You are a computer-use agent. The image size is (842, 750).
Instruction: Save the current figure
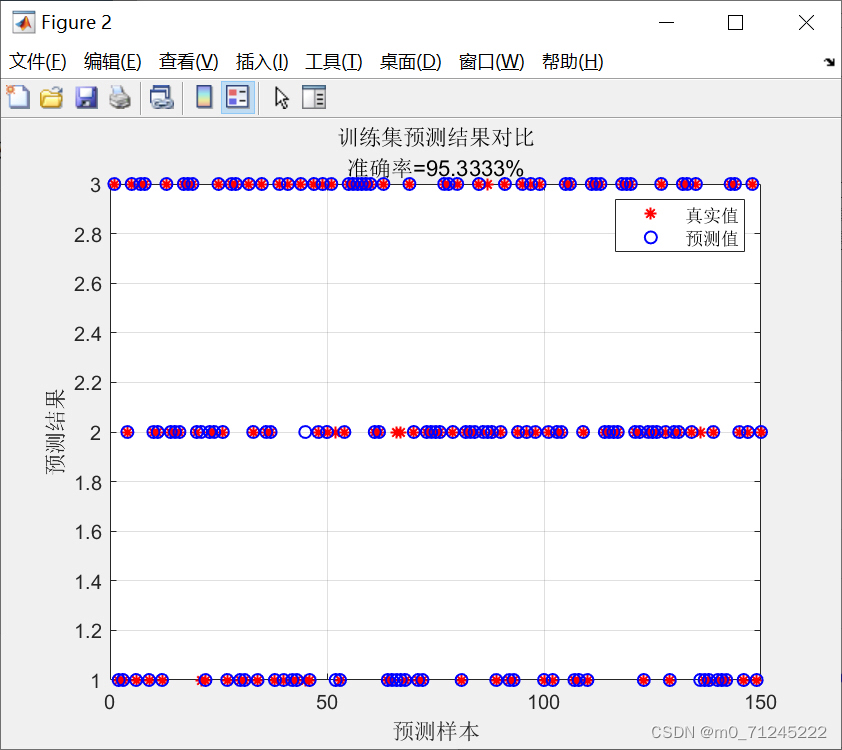pos(86,97)
